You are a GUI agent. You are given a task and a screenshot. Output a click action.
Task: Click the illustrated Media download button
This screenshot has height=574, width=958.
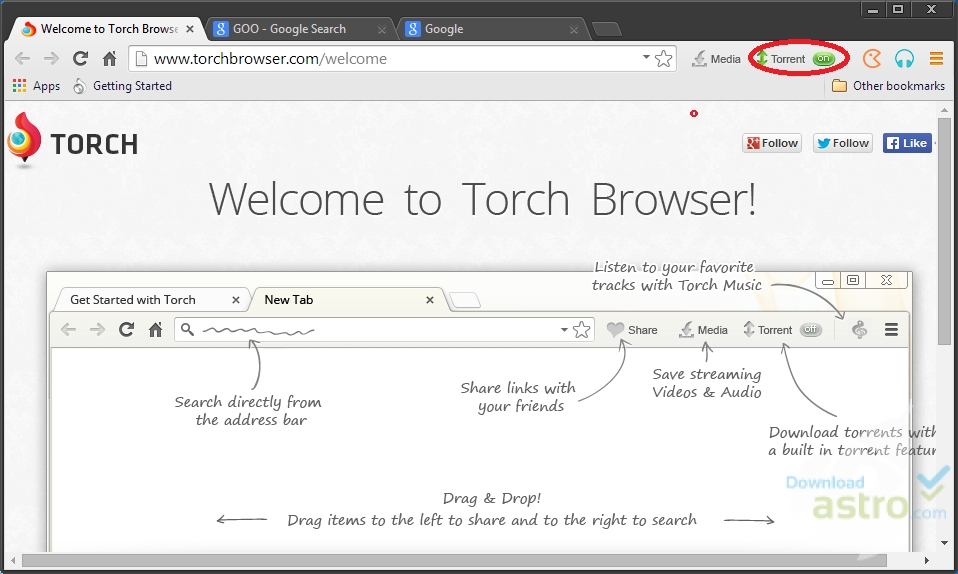703,330
